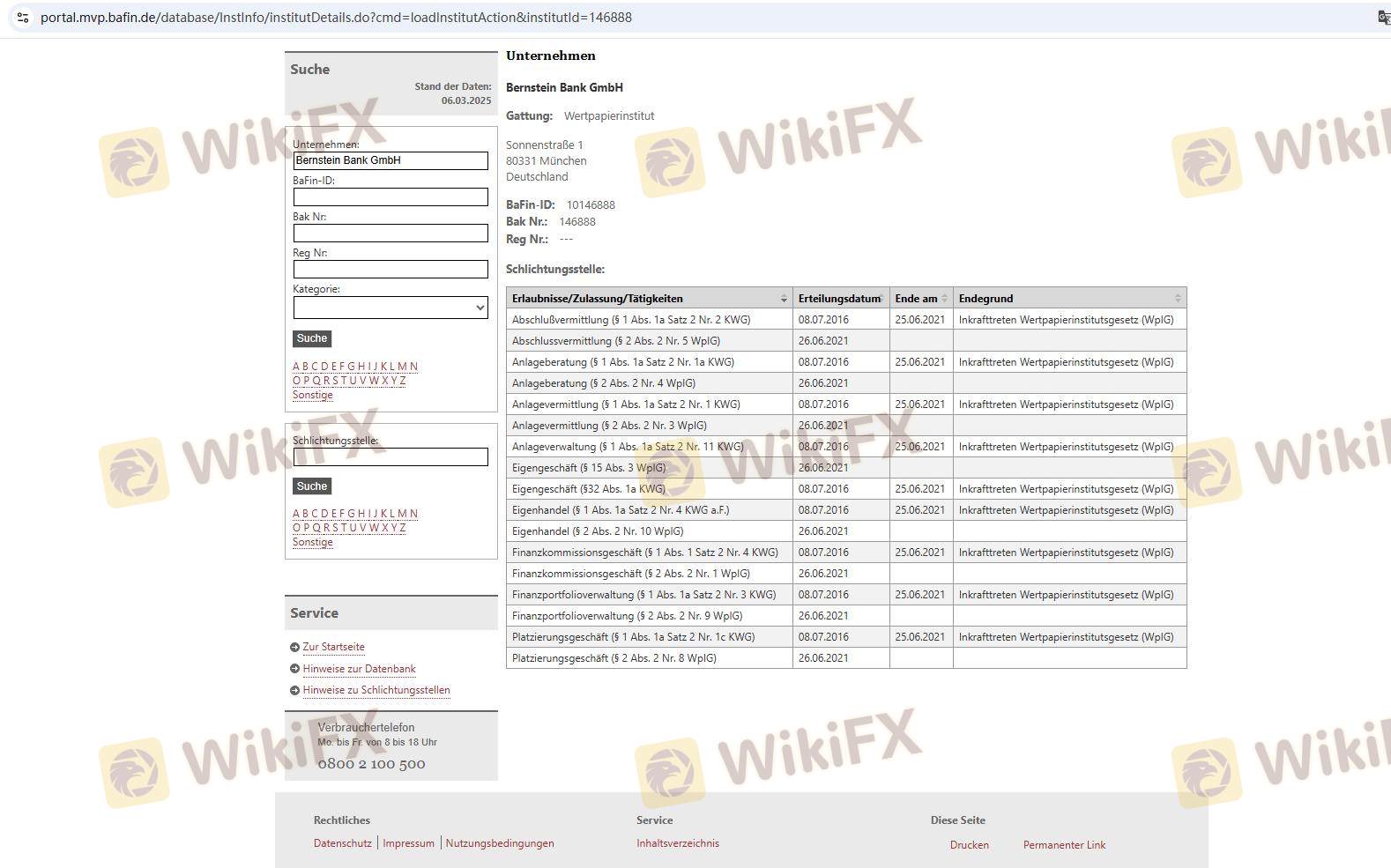Open Inhaltsverzeichnis under Service footer
Image resolution: width=1391 pixels, height=868 pixels.
pyautogui.click(x=677, y=843)
